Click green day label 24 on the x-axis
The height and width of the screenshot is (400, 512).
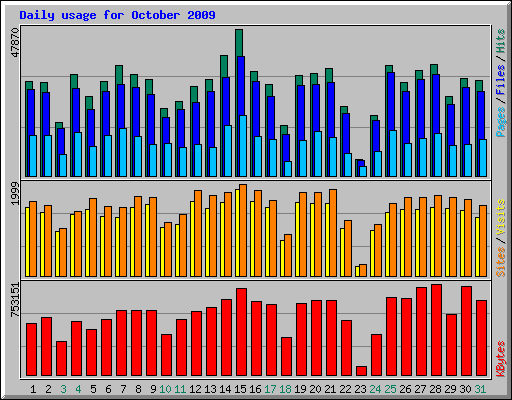pyautogui.click(x=375, y=389)
